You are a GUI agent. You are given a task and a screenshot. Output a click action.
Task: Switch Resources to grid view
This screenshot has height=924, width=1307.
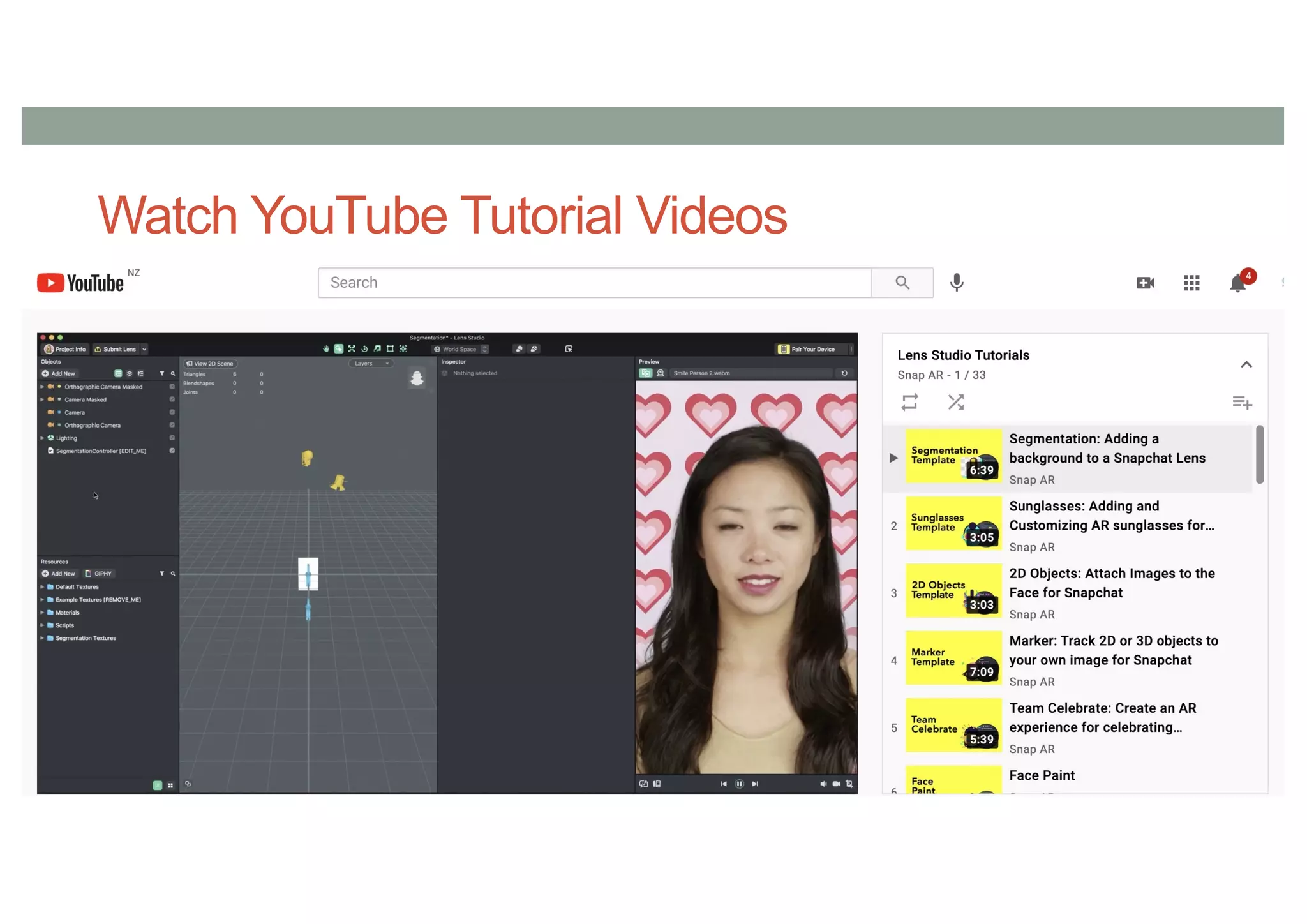170,786
